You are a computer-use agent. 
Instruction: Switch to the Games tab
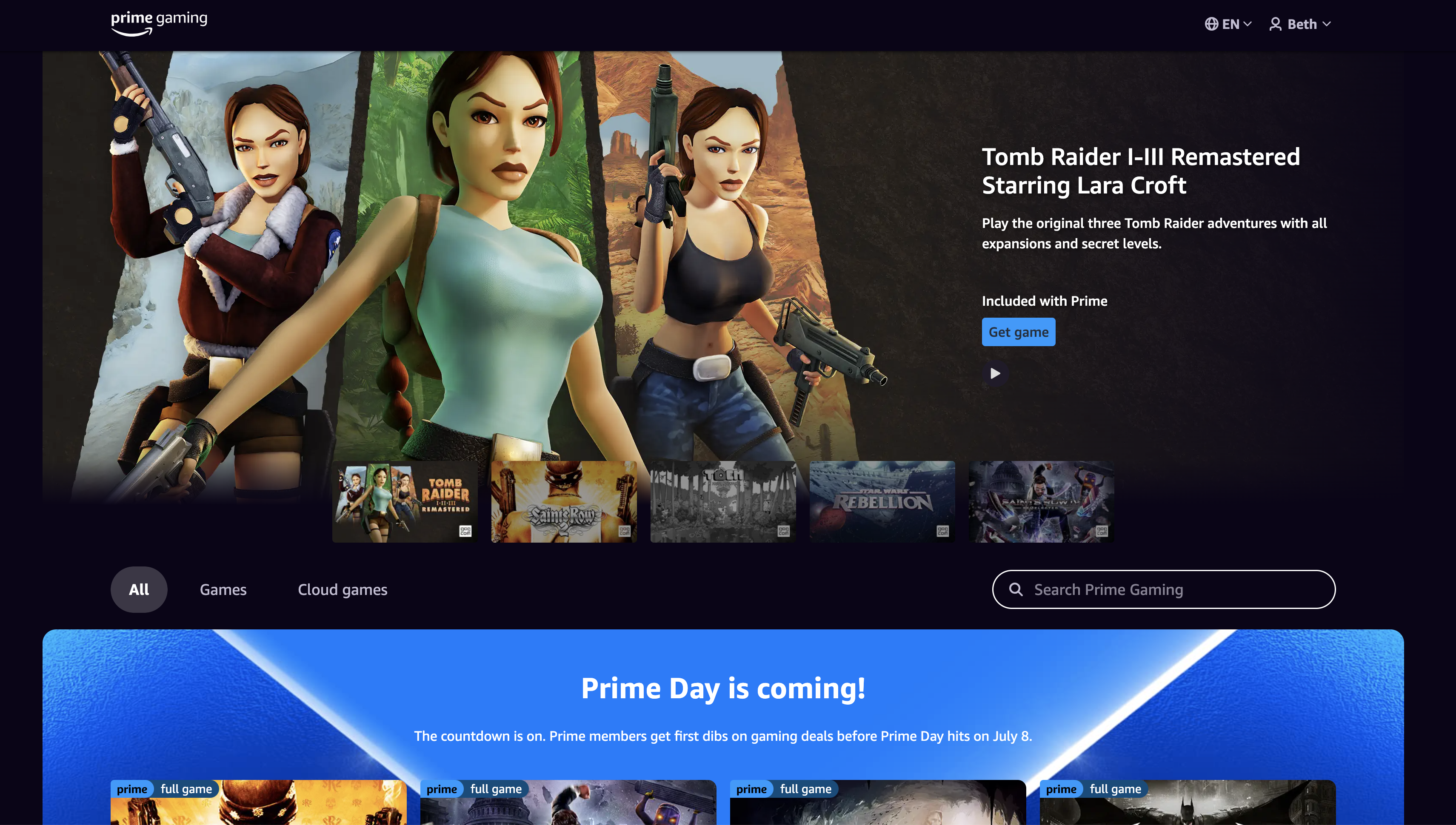point(223,589)
